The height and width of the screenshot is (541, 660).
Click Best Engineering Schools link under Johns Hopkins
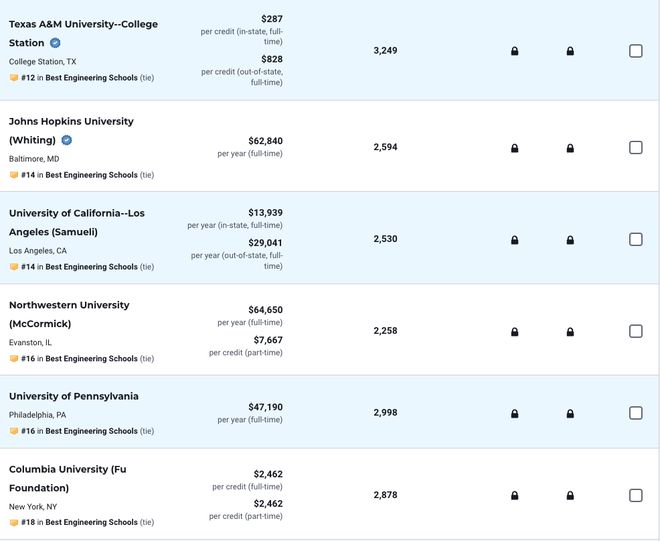click(91, 175)
